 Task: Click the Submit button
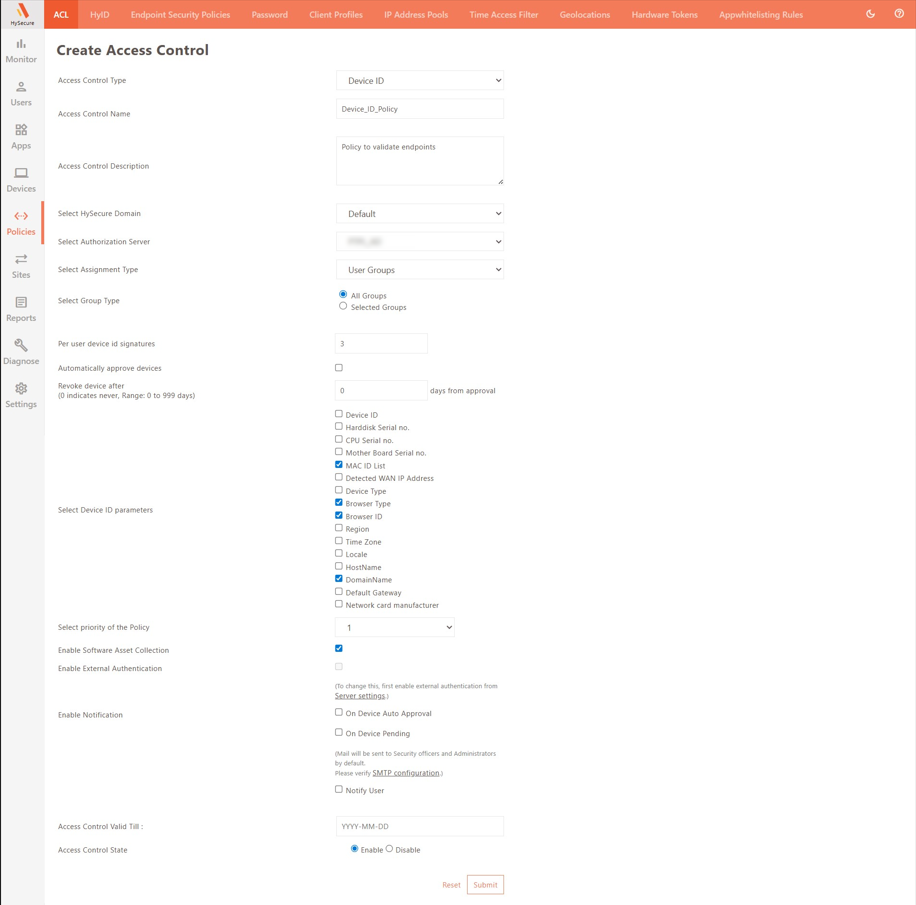pyautogui.click(x=485, y=885)
